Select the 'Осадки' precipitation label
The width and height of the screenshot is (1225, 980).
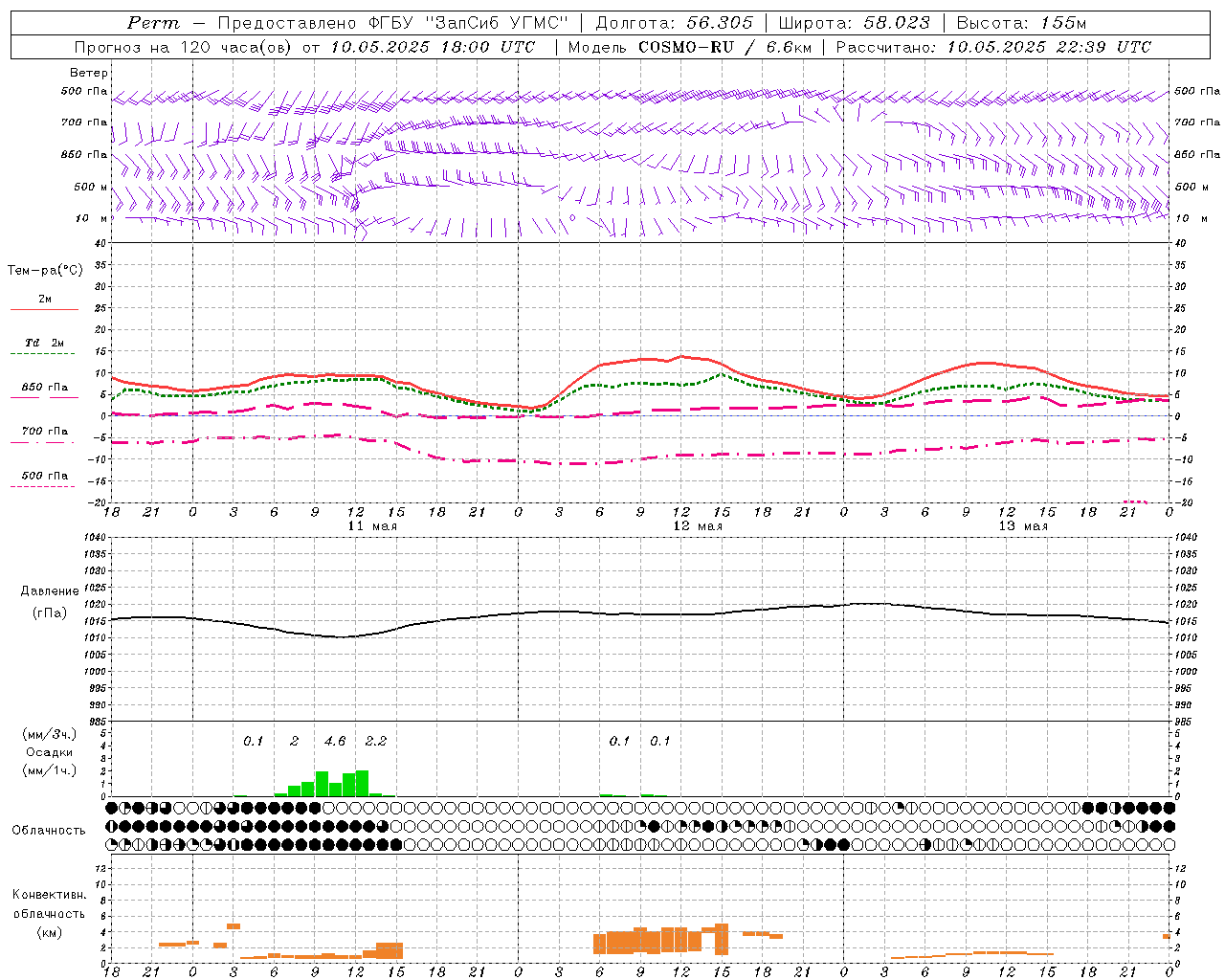(x=50, y=752)
